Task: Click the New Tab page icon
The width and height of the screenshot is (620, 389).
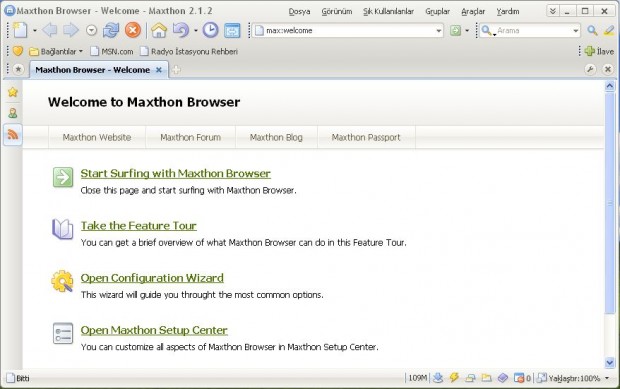Action: coord(20,30)
